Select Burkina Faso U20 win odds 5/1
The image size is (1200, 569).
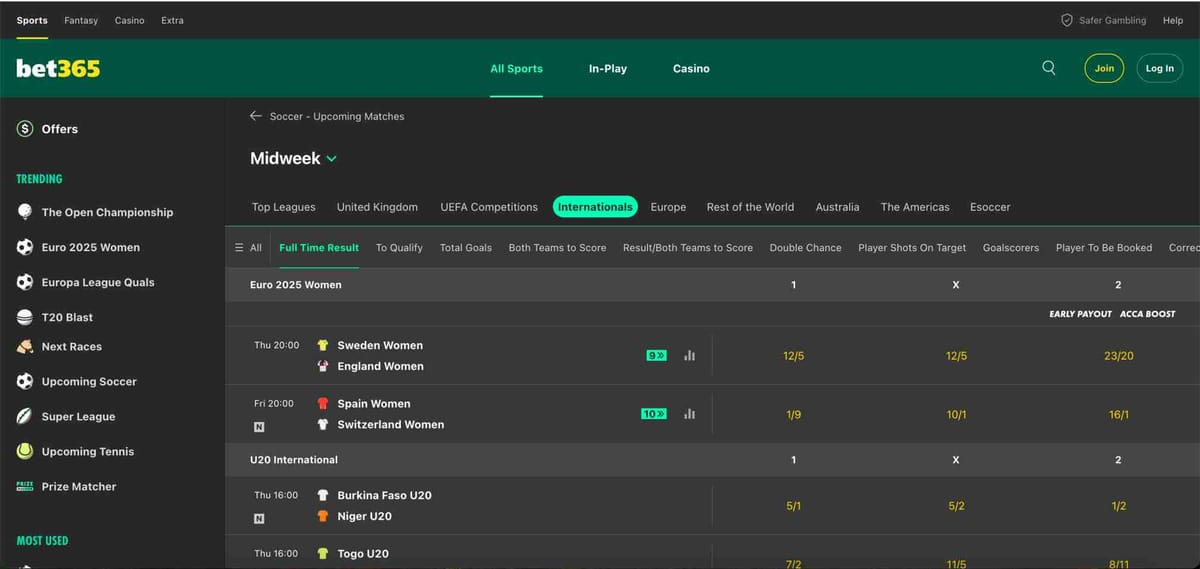point(793,506)
